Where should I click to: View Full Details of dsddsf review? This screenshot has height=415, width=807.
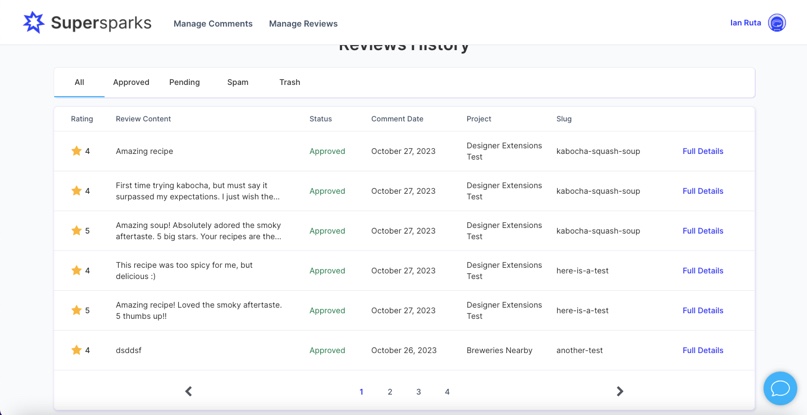[702, 350]
